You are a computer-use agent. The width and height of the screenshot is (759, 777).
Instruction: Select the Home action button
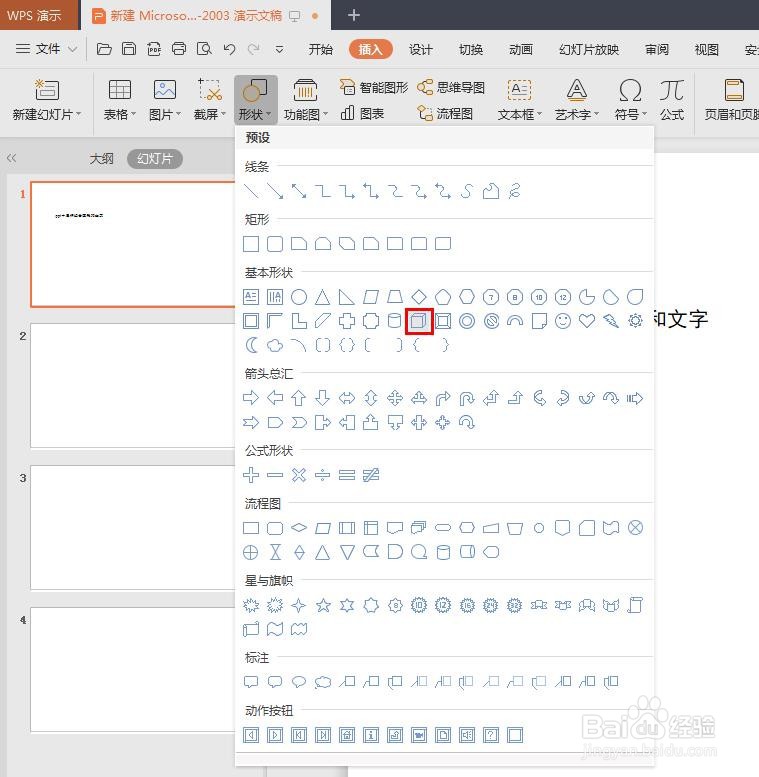point(347,735)
